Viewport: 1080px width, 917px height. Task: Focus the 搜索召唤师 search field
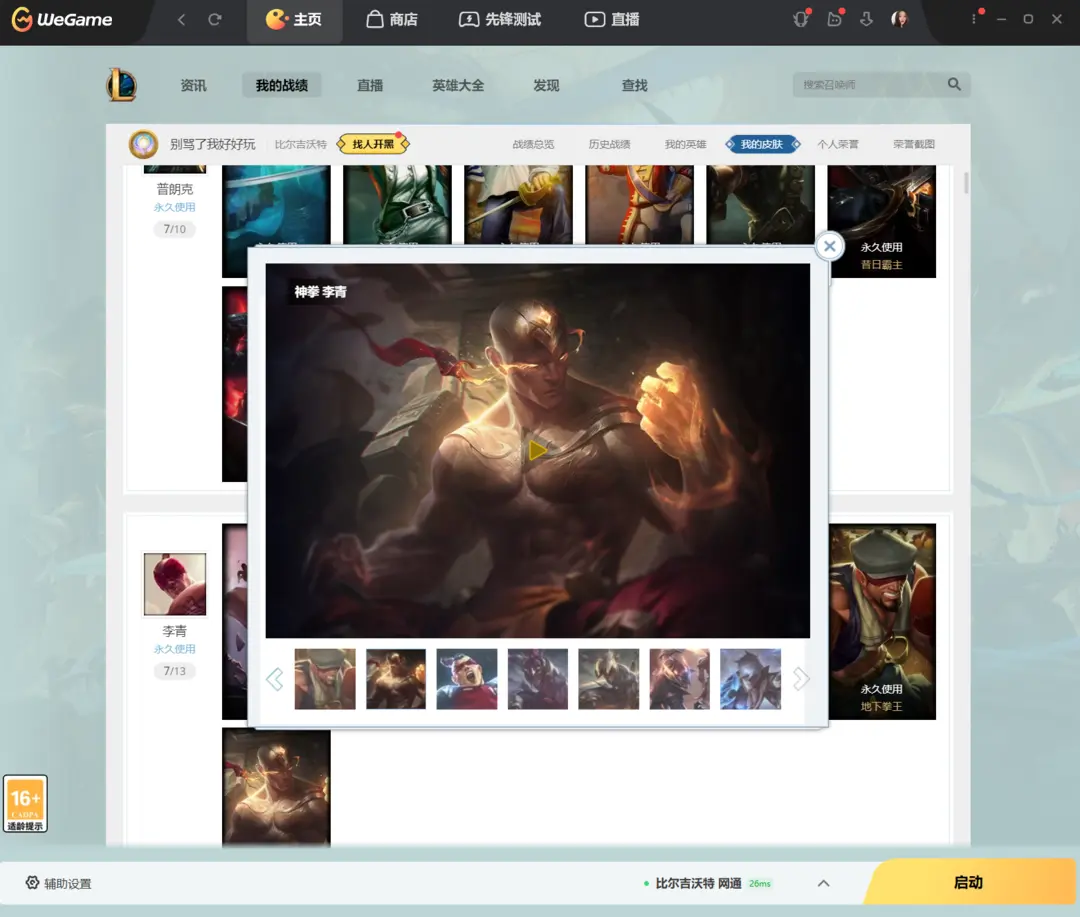871,85
